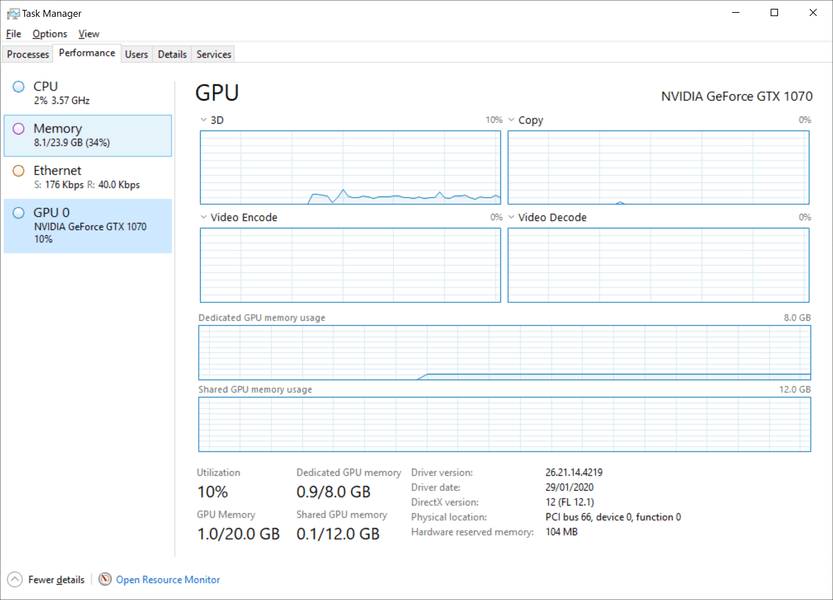Image resolution: width=833 pixels, height=600 pixels.
Task: Open the Copy graph engine dropdown
Action: coord(512,120)
